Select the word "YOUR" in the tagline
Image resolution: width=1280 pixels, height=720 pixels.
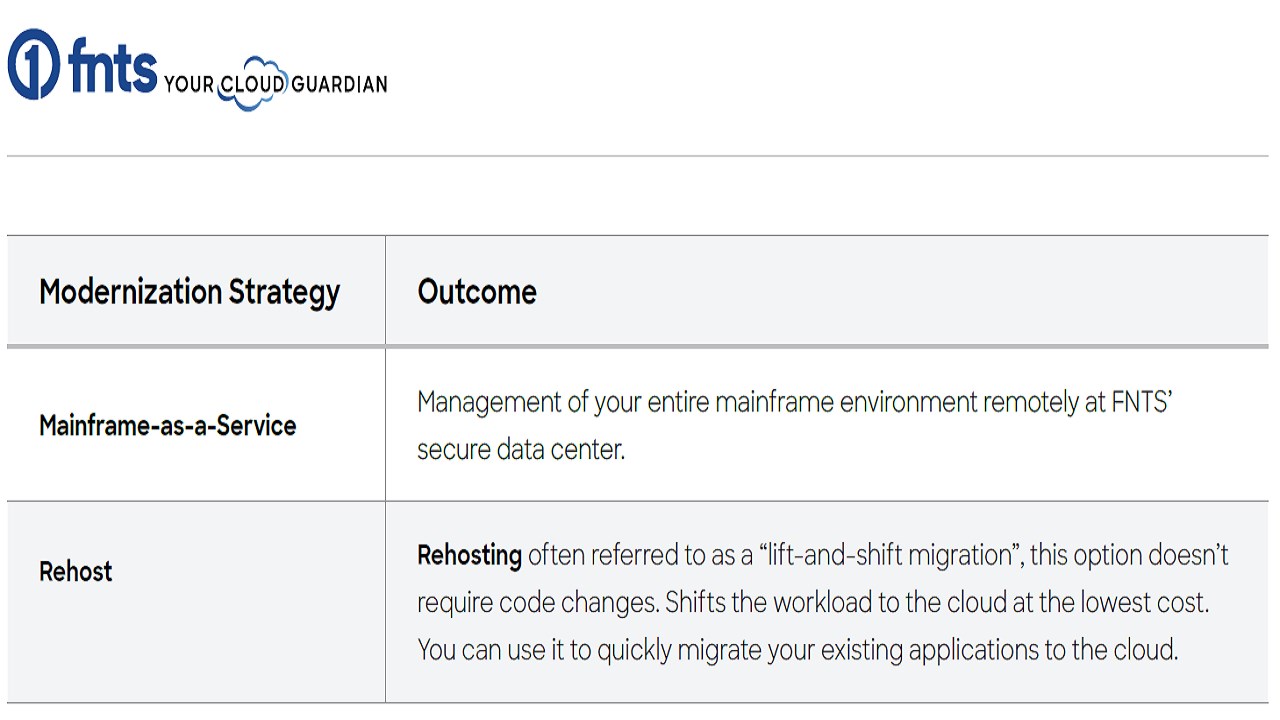click(x=189, y=85)
